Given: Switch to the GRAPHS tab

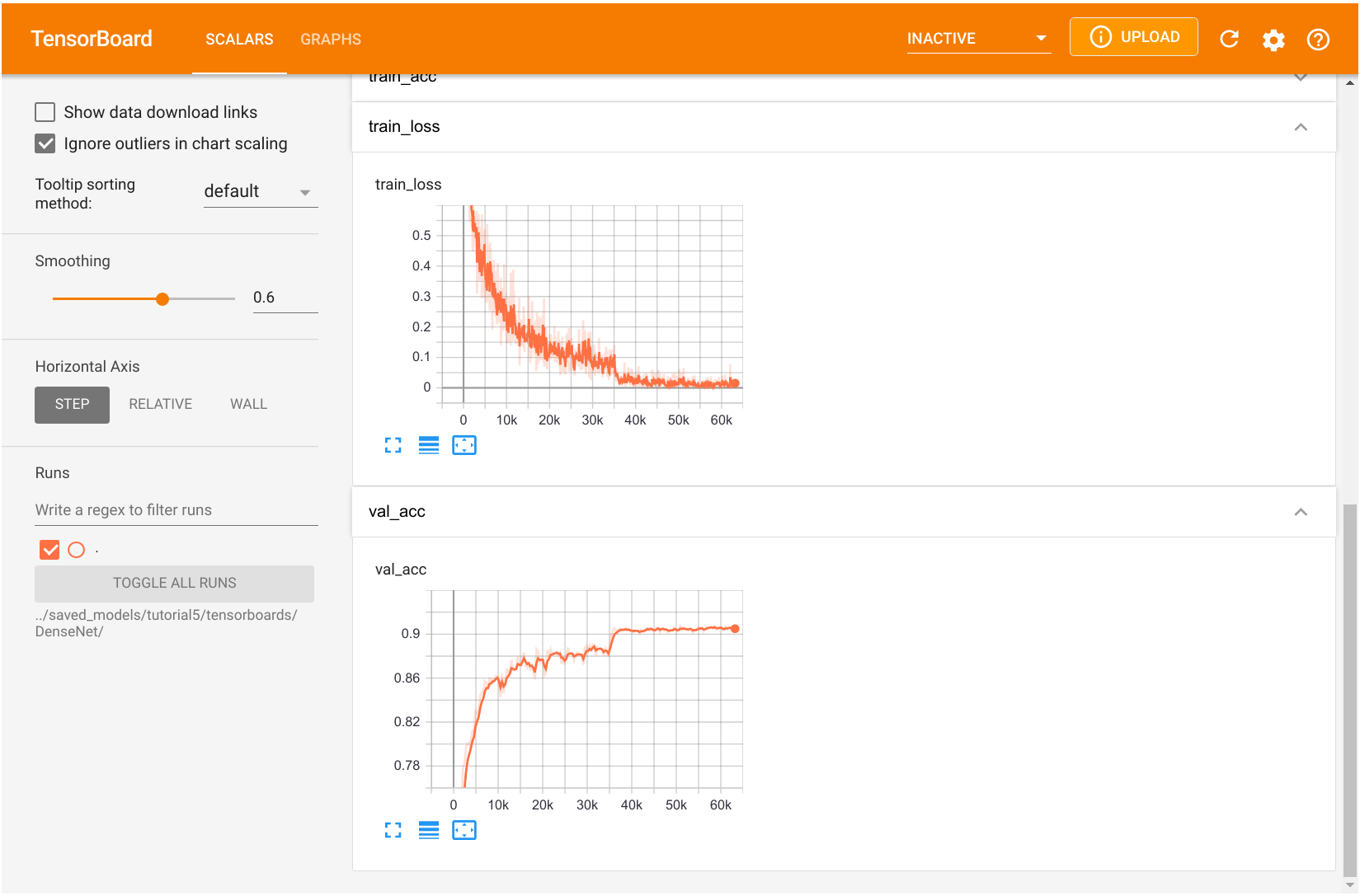Looking at the screenshot, I should coord(331,39).
